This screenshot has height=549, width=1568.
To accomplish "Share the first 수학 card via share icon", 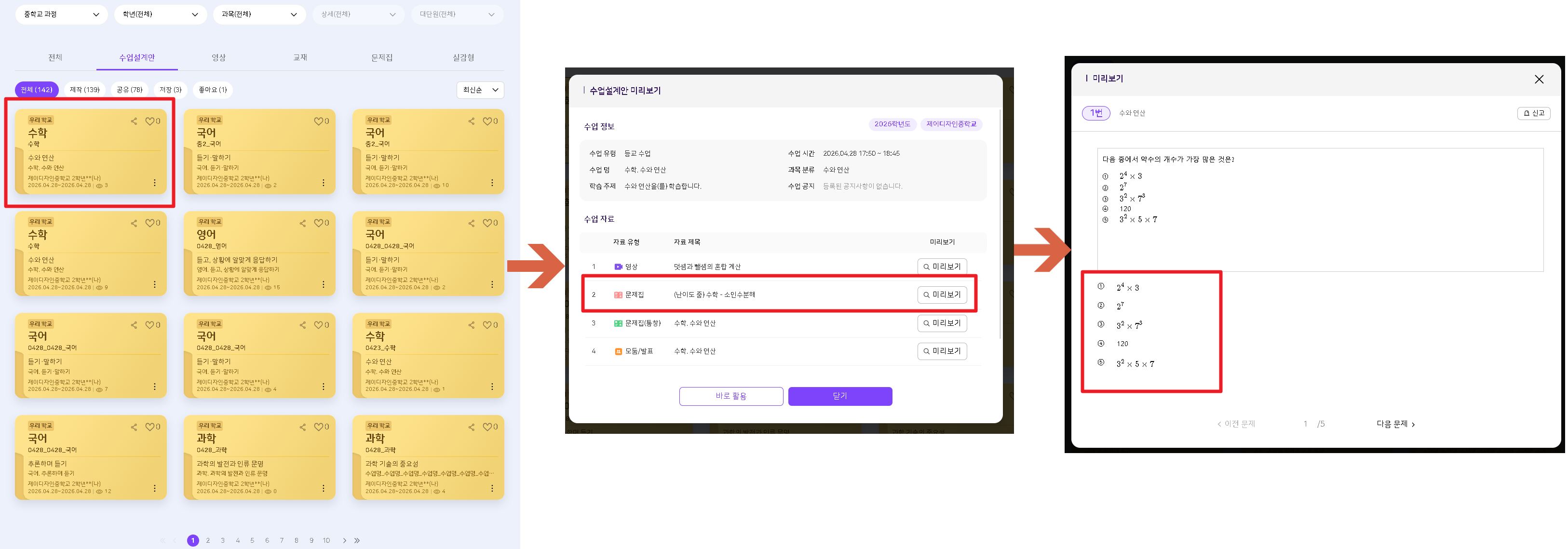I will (134, 121).
